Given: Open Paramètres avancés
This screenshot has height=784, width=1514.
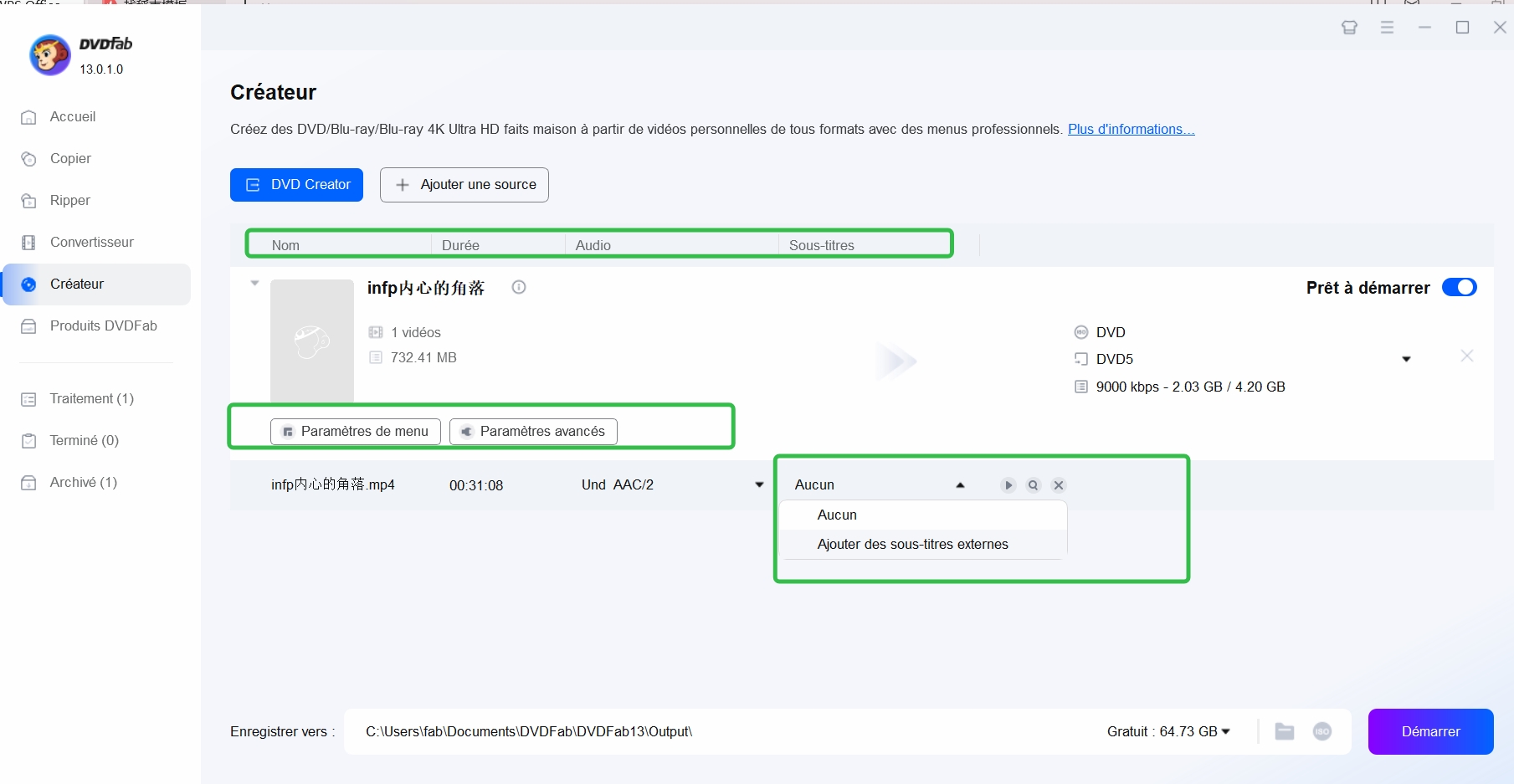Looking at the screenshot, I should pyautogui.click(x=533, y=432).
